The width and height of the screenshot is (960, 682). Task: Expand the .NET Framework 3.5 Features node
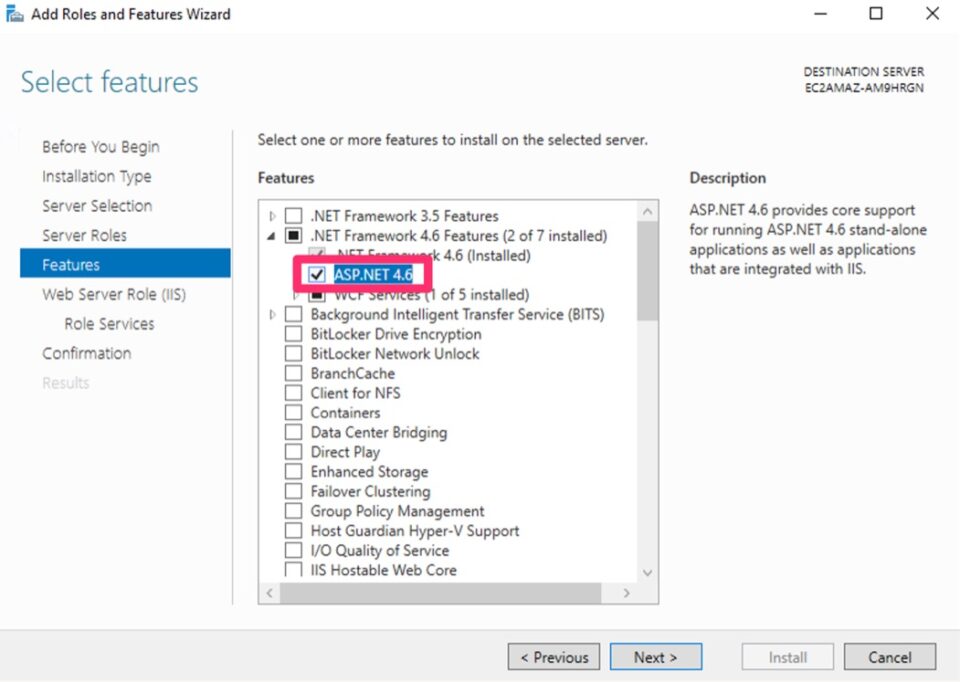point(272,215)
